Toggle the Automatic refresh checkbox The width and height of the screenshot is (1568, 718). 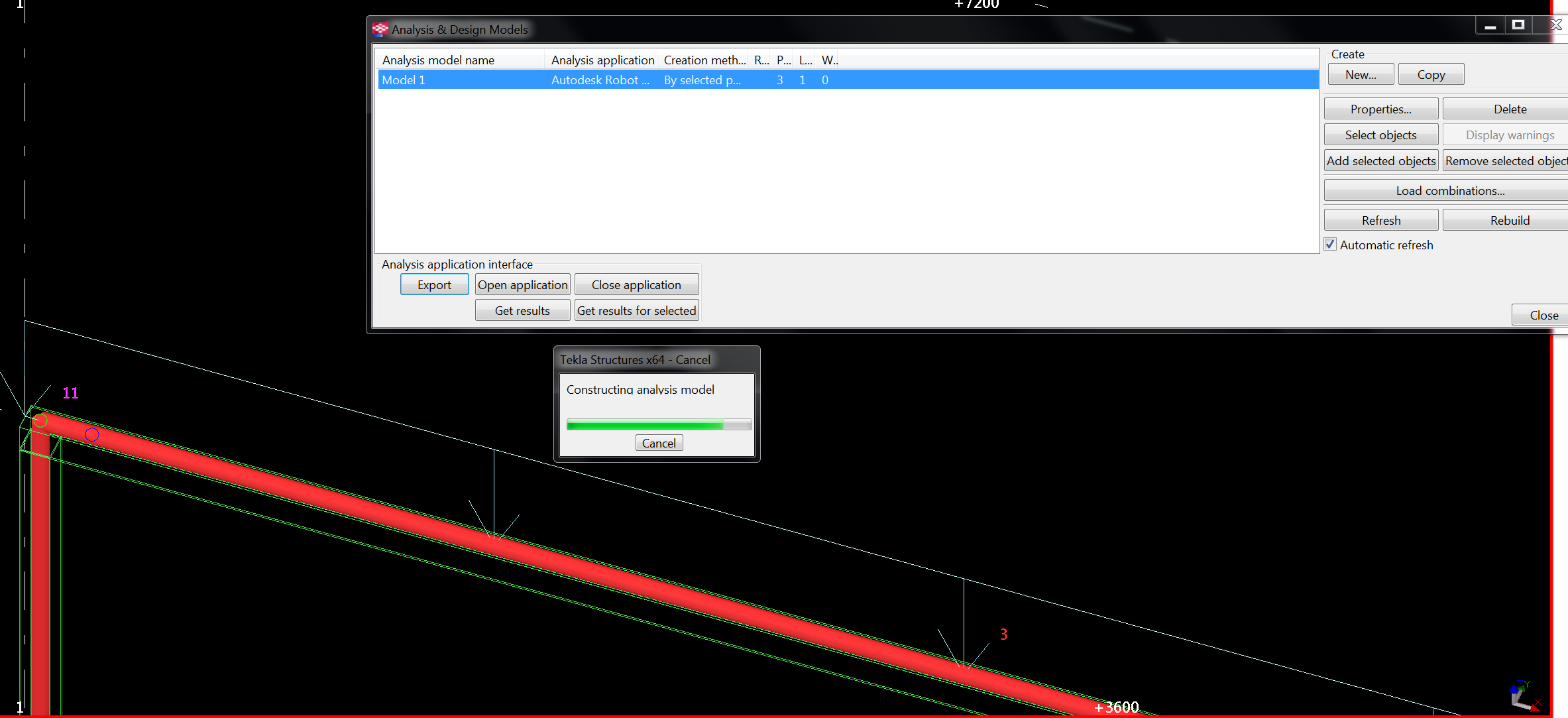point(1330,245)
